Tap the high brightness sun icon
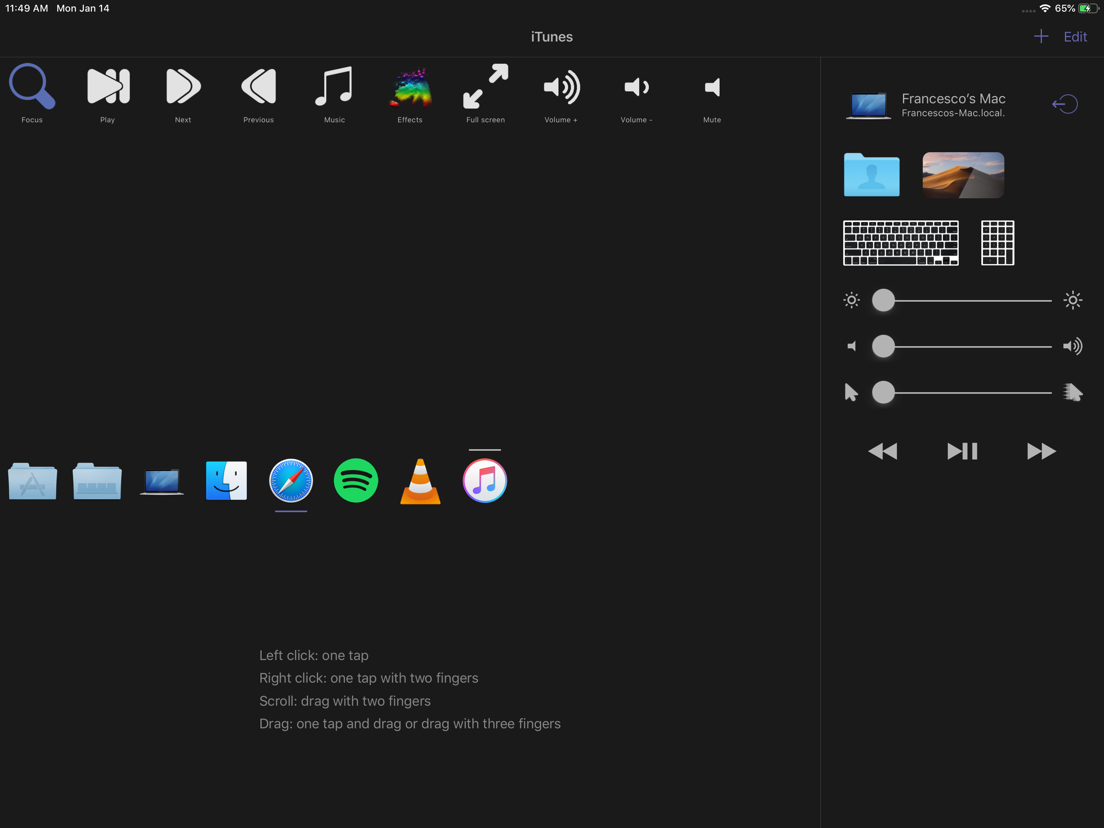1104x828 pixels. tap(1072, 301)
